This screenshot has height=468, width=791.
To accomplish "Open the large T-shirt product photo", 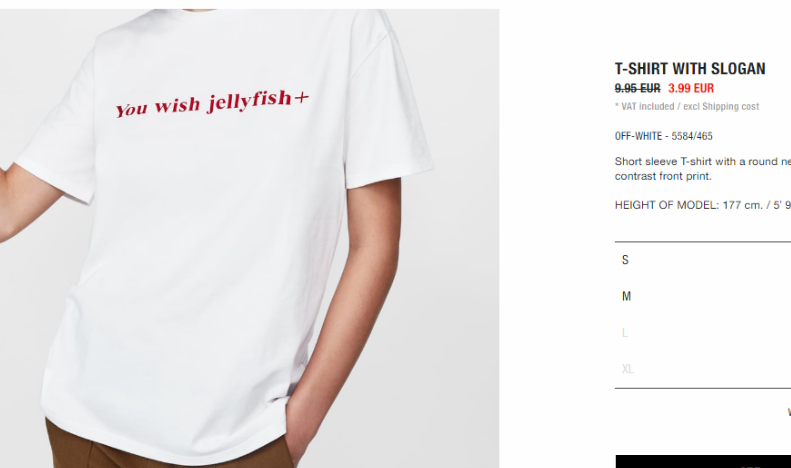I will pos(249,238).
